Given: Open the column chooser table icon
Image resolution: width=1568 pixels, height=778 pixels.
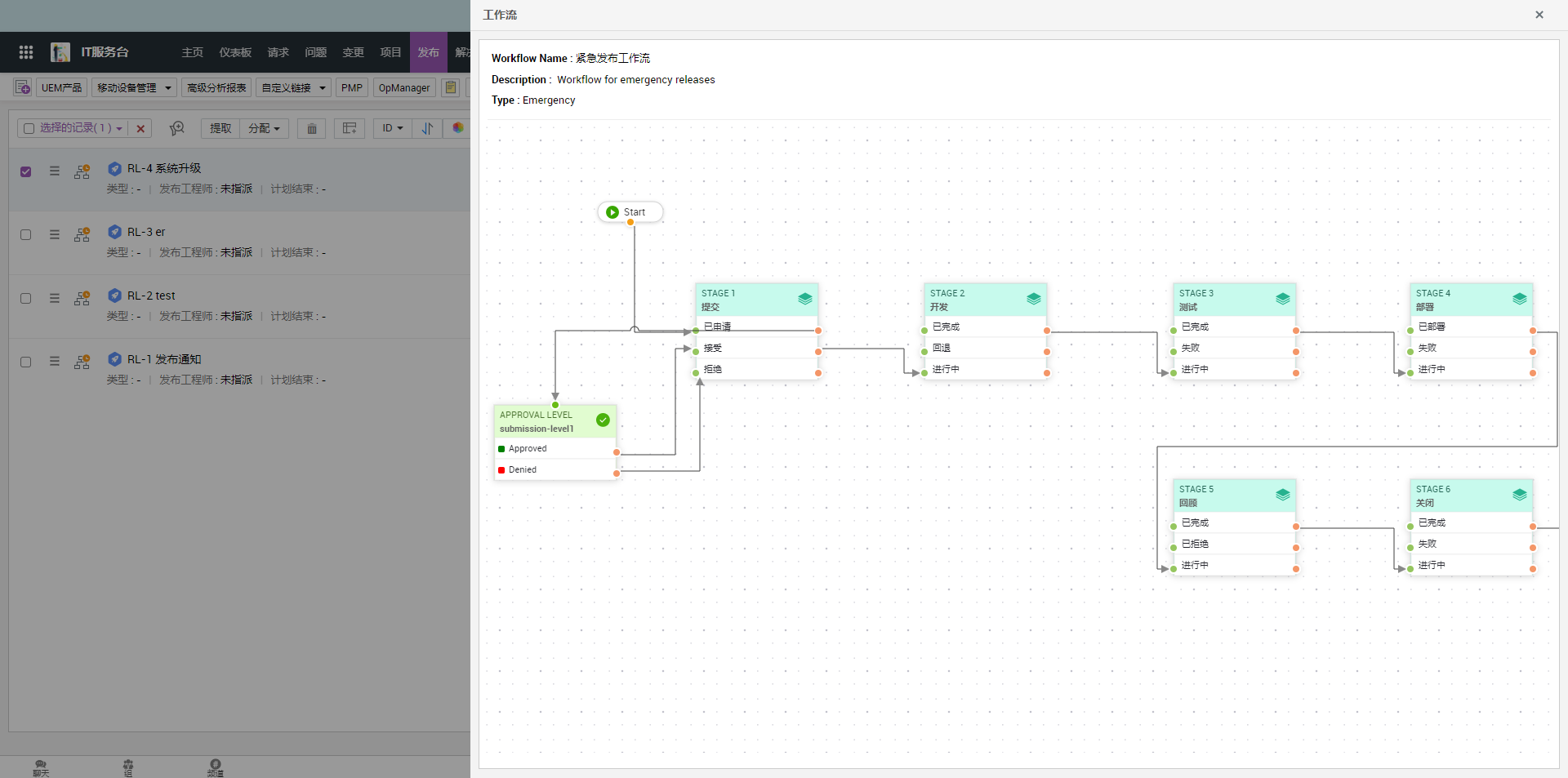Looking at the screenshot, I should (x=350, y=128).
